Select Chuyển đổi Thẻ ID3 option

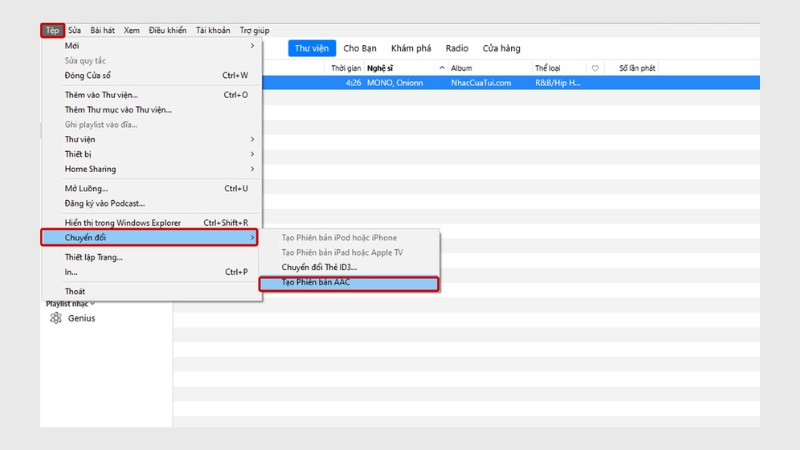click(319, 267)
